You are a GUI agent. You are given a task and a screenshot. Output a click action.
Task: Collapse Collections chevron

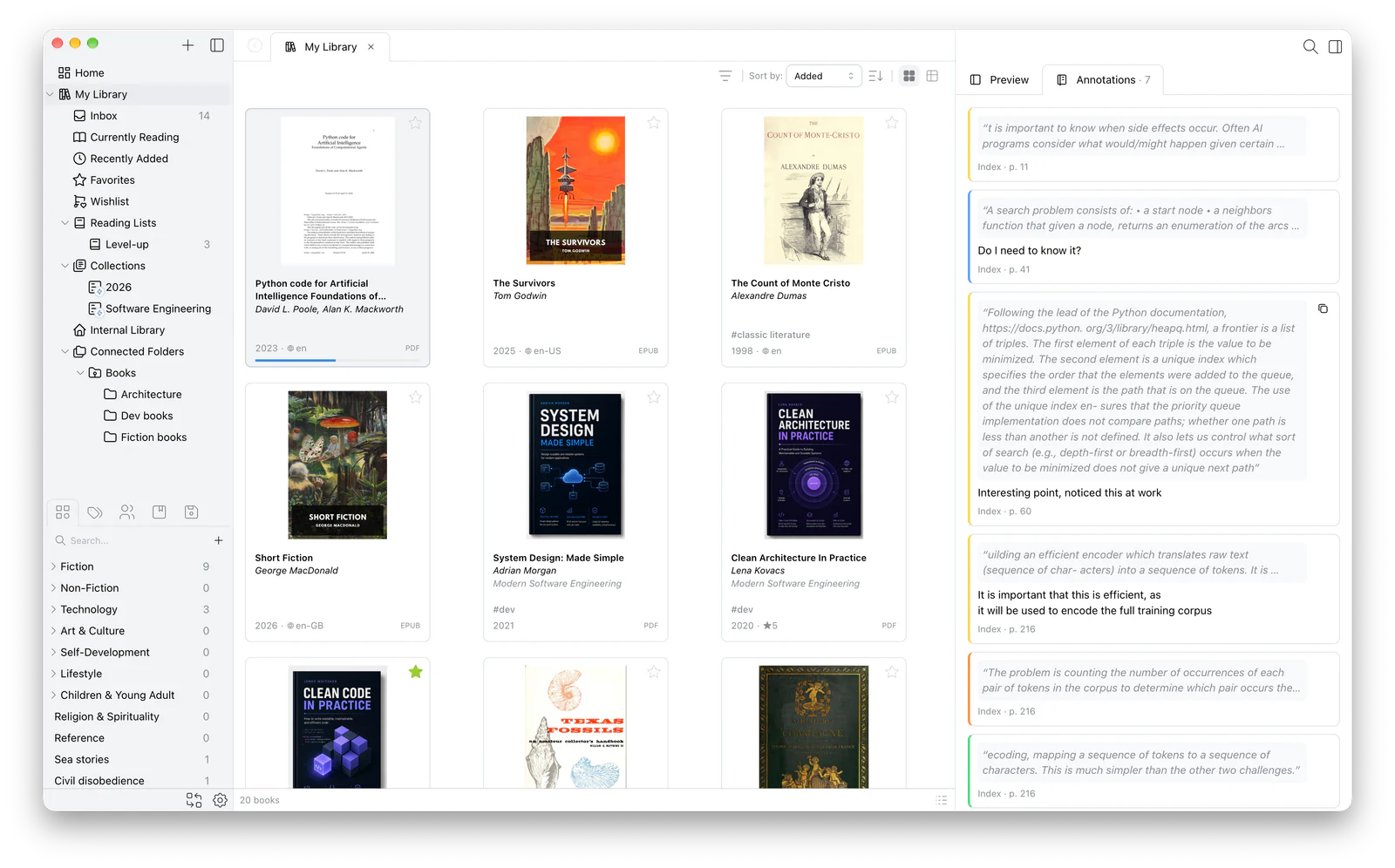[x=65, y=266]
